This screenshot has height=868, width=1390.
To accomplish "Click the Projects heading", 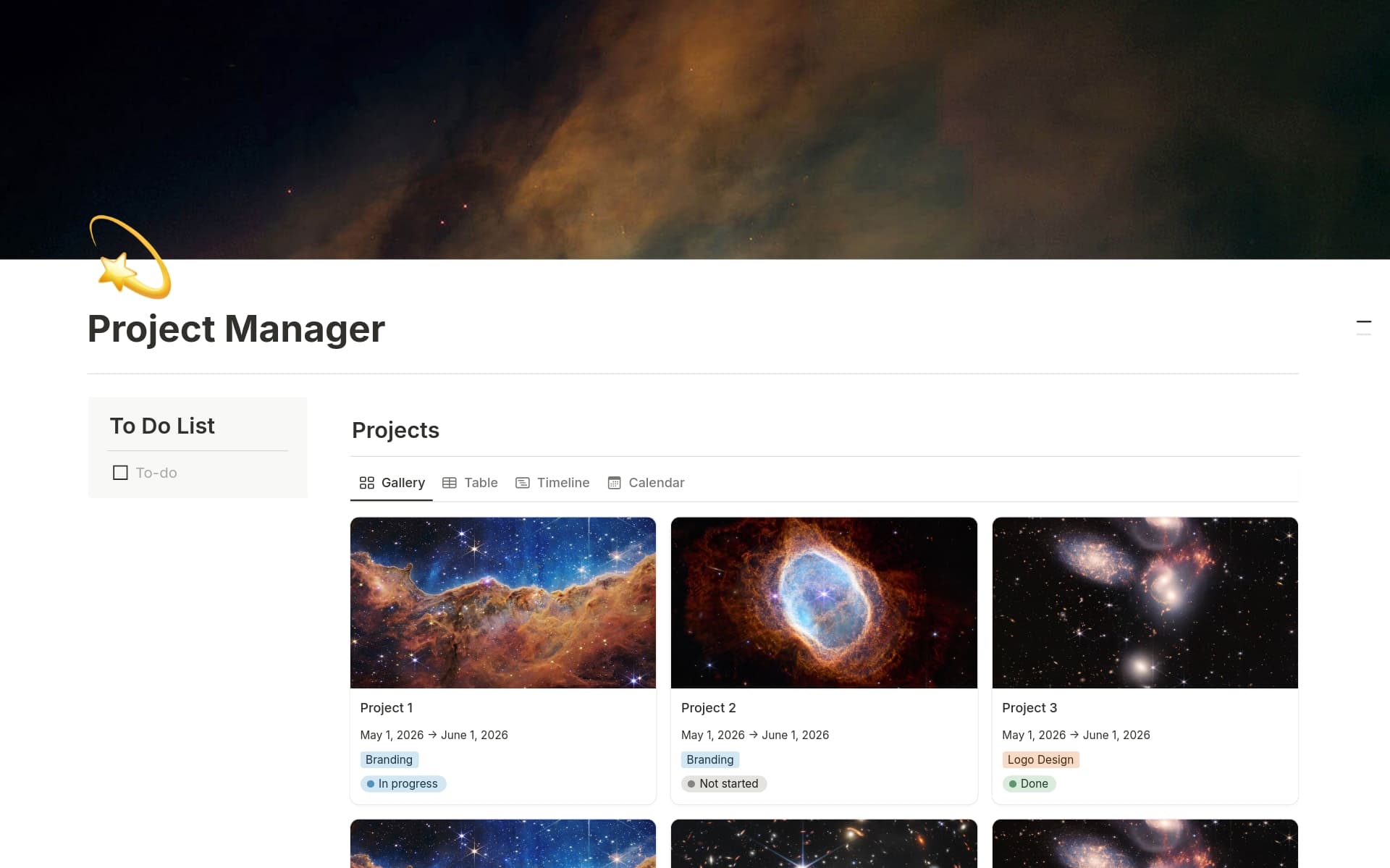I will (x=395, y=430).
